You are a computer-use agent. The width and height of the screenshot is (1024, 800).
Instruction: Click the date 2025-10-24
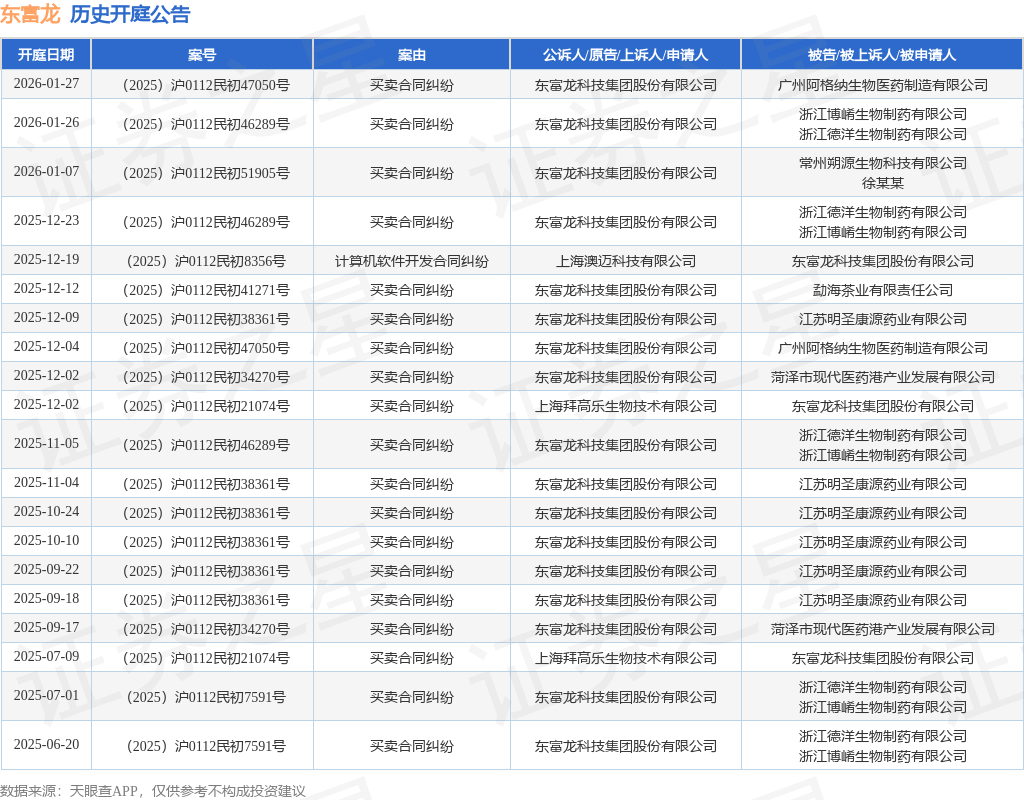46,512
